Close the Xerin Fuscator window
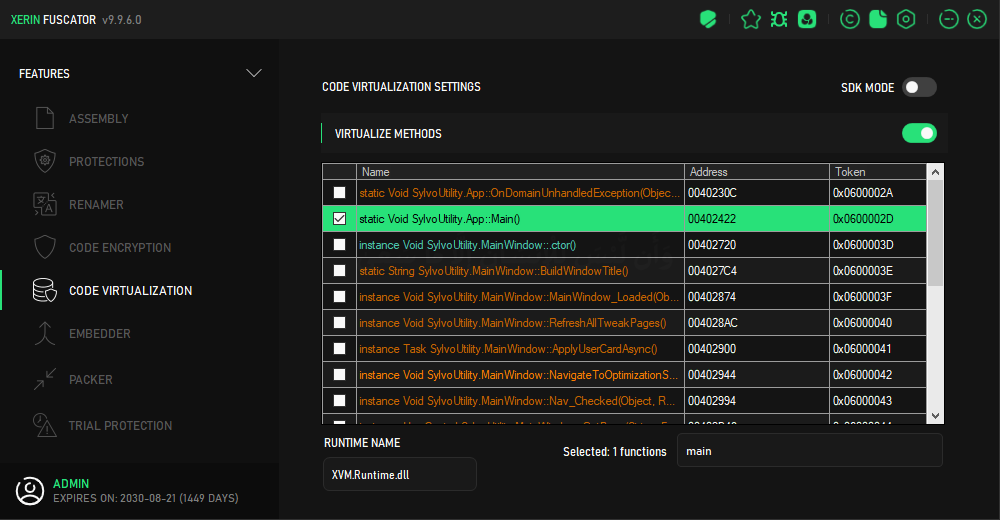1000x520 pixels. (x=977, y=20)
